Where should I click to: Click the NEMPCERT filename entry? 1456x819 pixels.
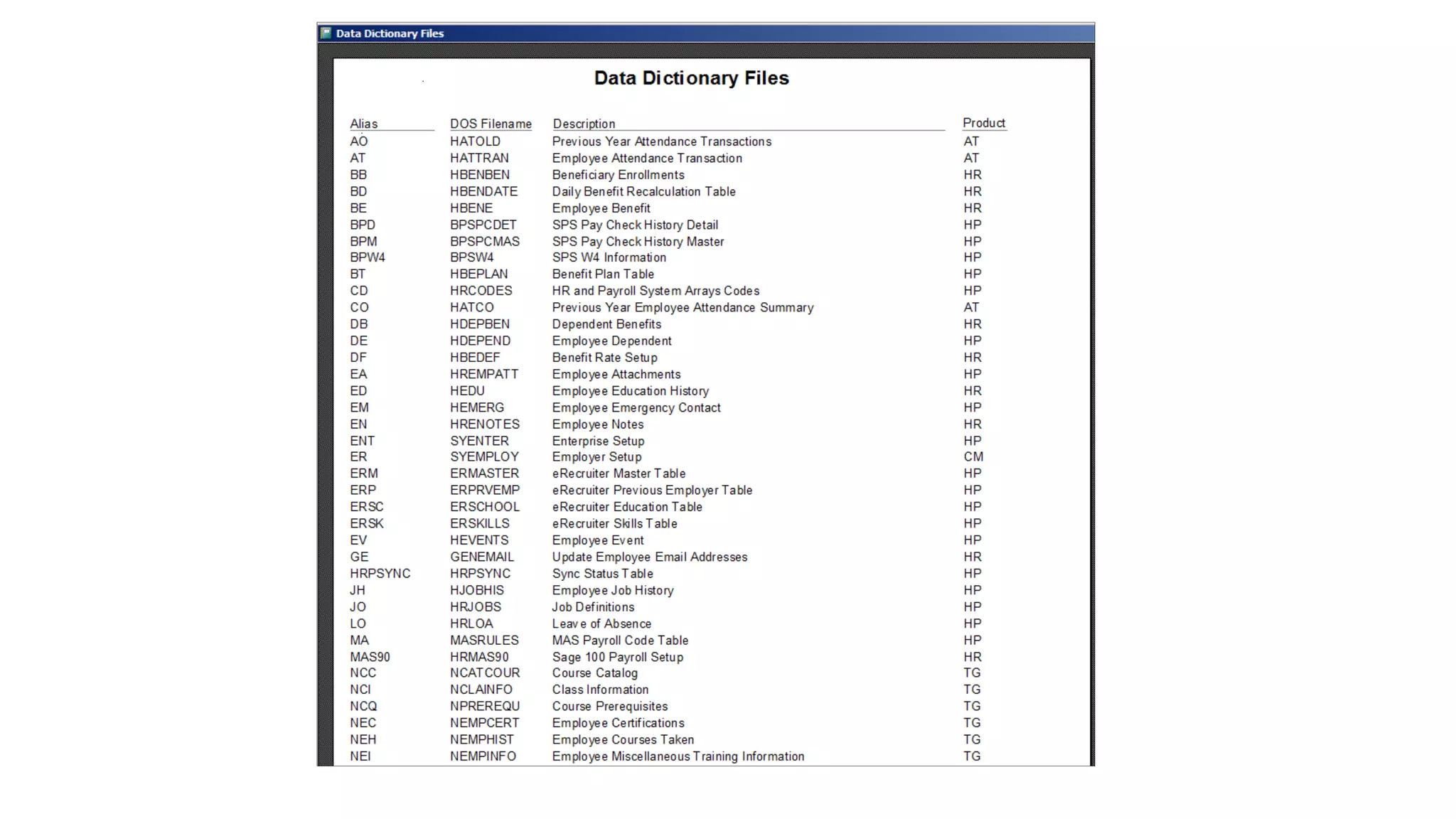point(484,723)
